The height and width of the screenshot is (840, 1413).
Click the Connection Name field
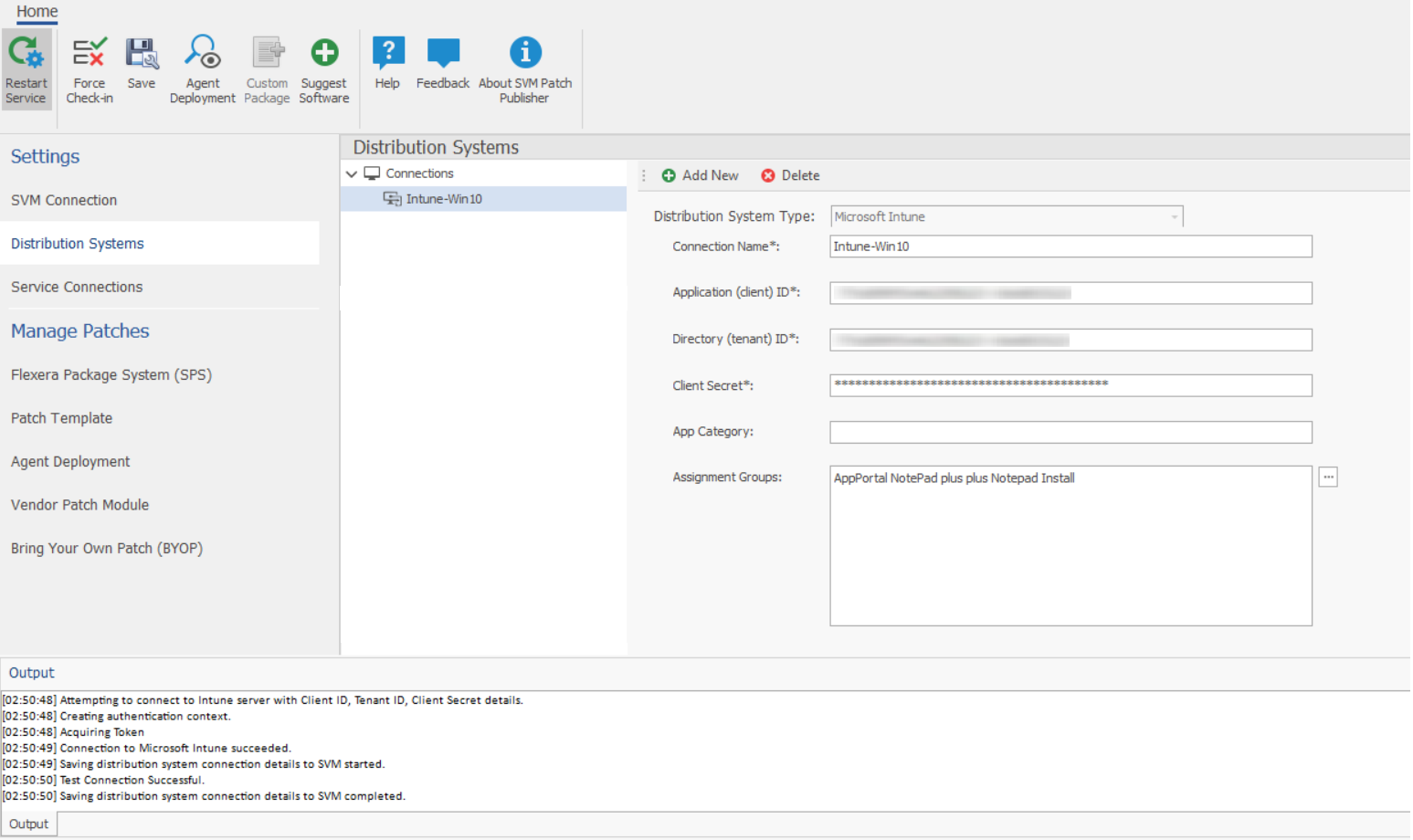pos(1070,247)
